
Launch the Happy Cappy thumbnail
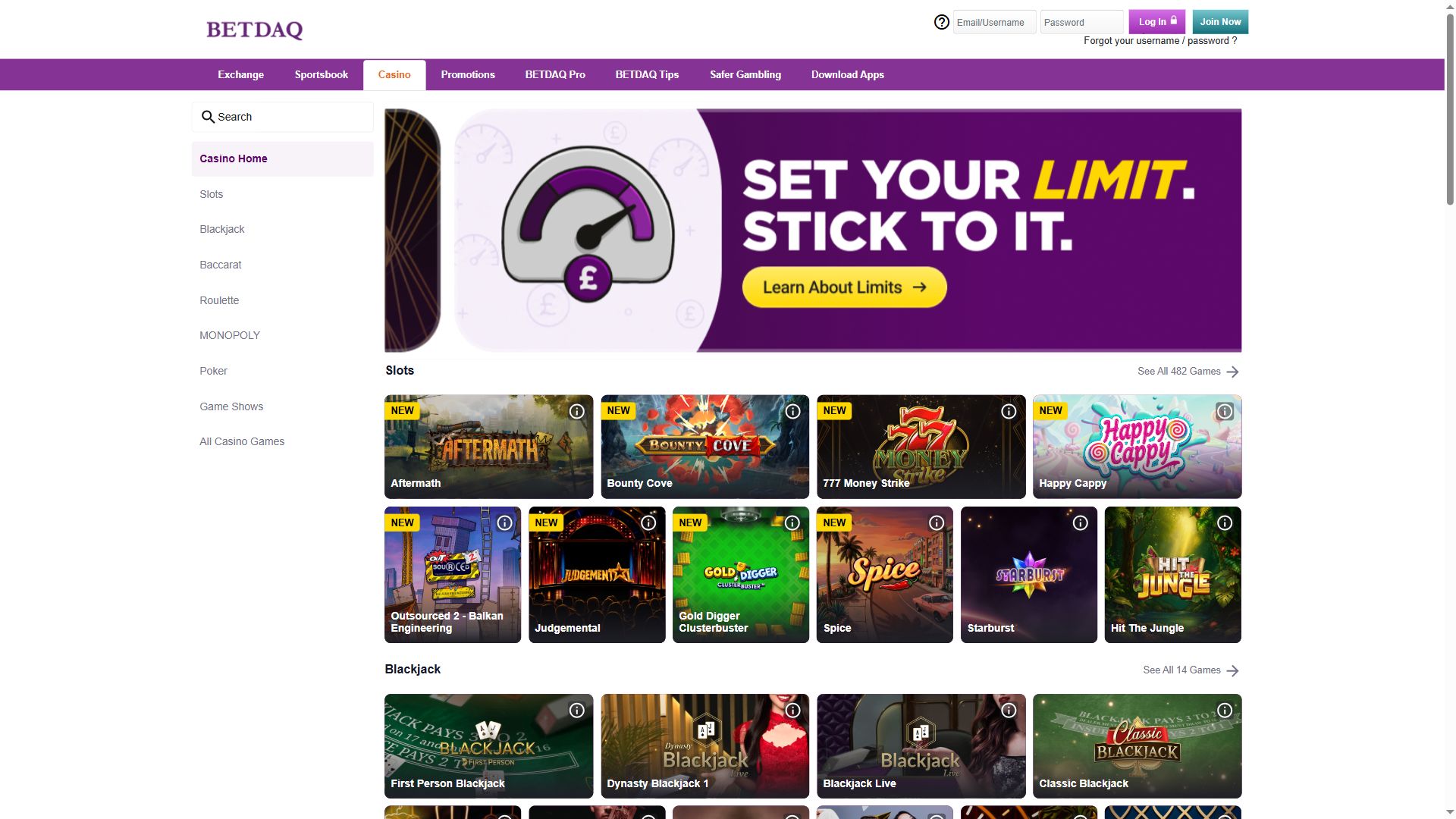(1137, 447)
